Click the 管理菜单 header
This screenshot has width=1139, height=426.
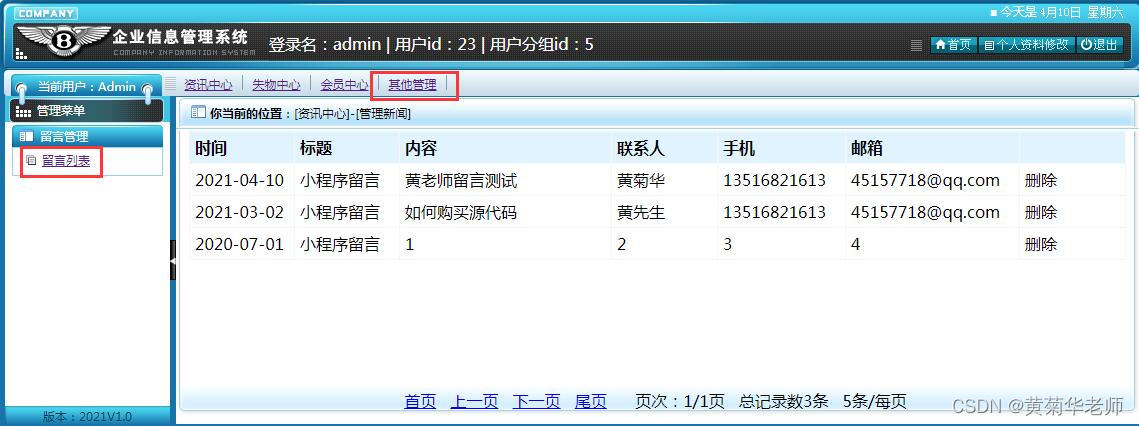tap(88, 111)
